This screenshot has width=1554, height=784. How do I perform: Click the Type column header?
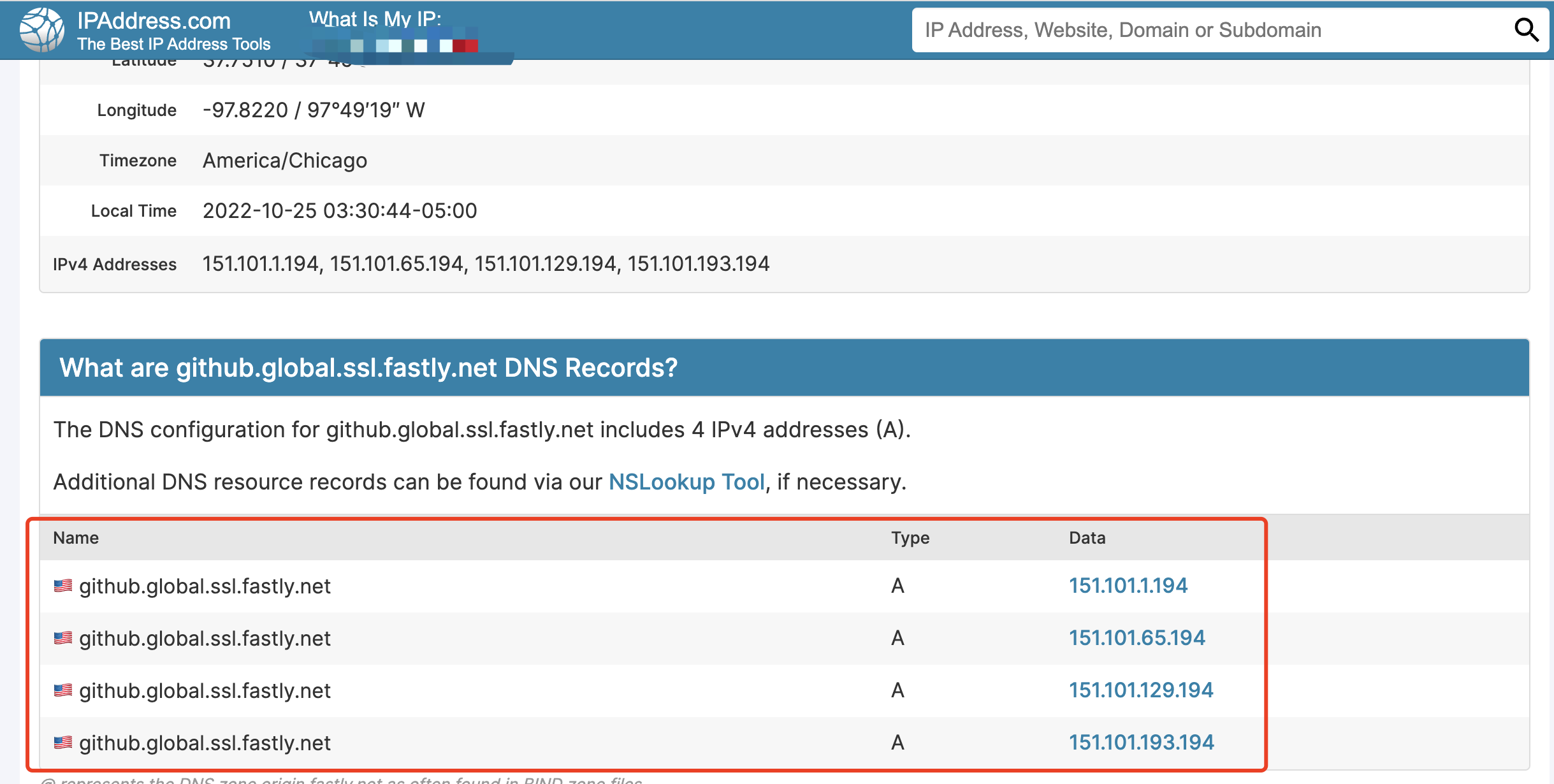(910, 538)
